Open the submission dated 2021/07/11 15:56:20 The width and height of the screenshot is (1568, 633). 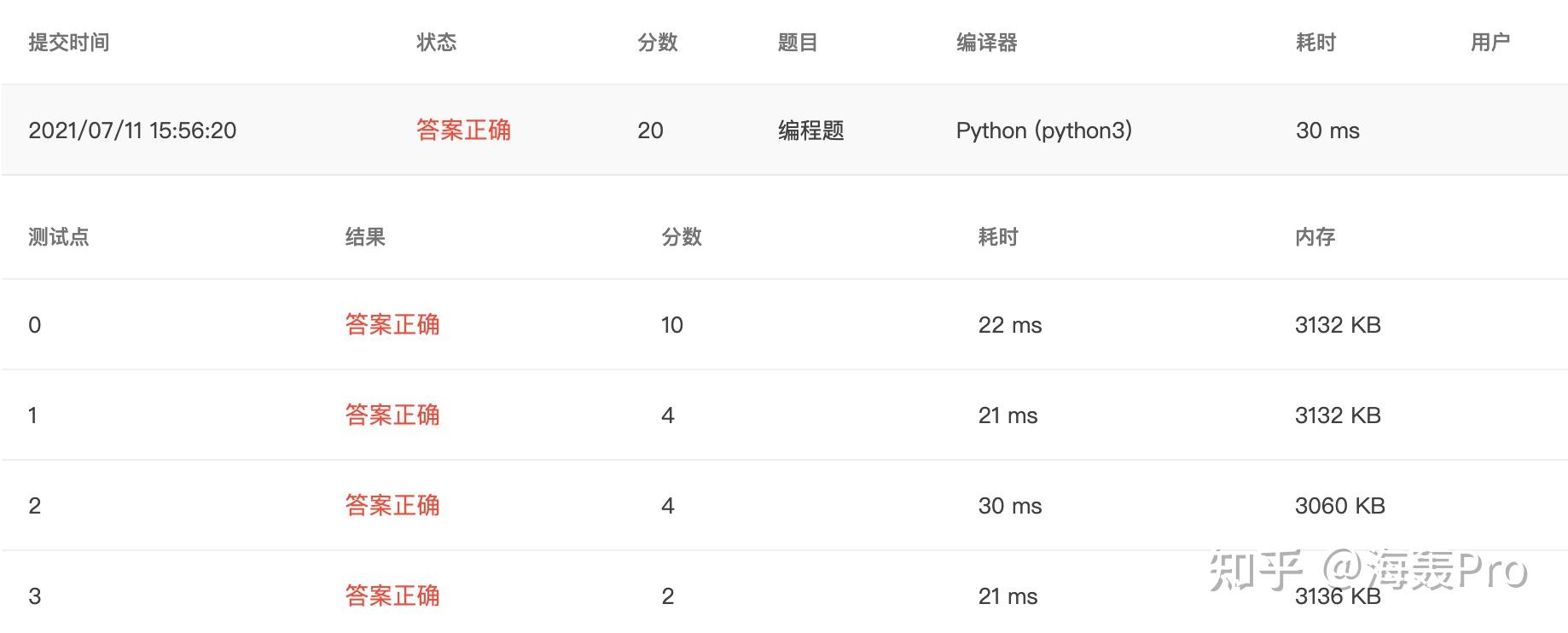132,131
